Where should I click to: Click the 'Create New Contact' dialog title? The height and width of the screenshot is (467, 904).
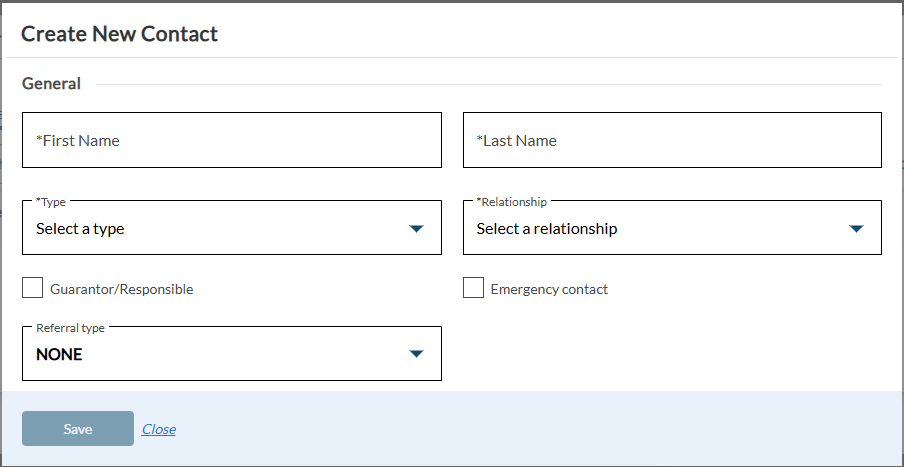pos(119,34)
